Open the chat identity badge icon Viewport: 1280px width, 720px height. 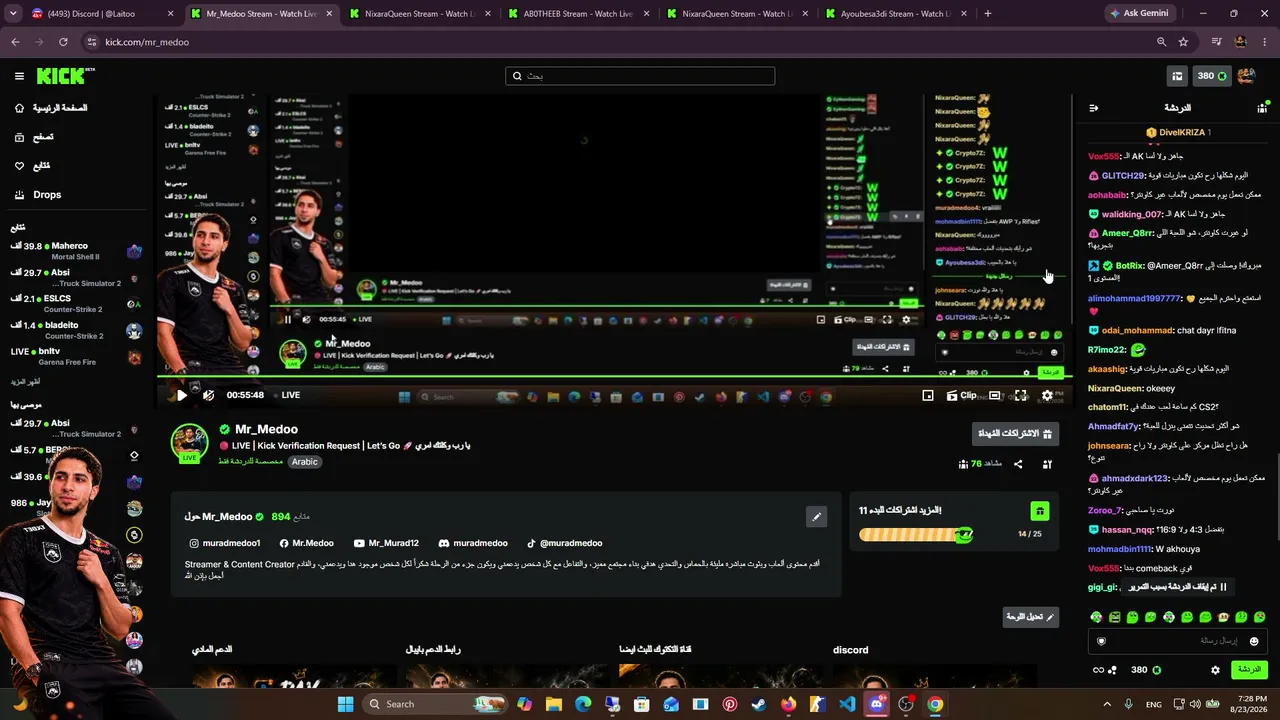[1102, 641]
